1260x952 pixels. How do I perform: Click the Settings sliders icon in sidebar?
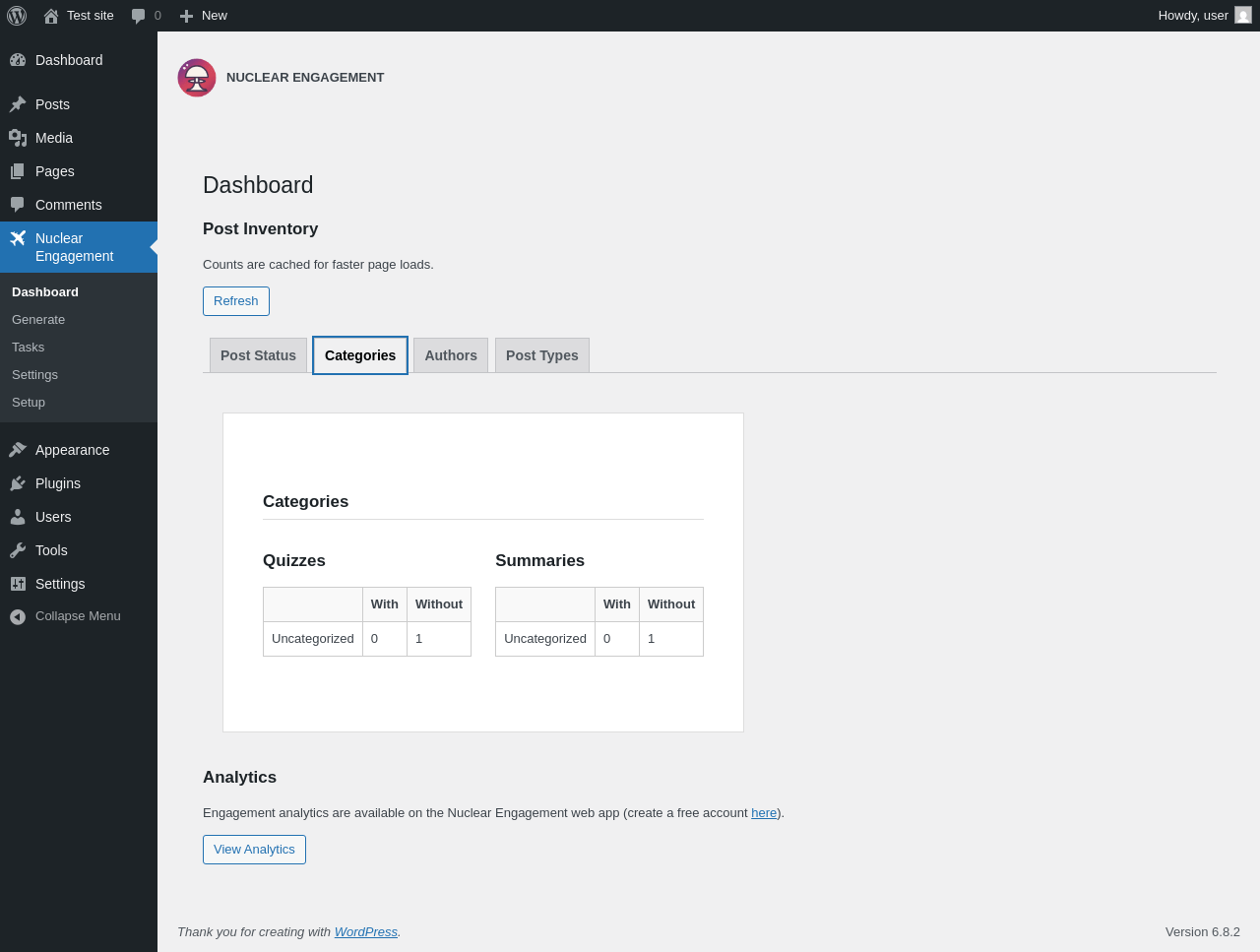pos(18,584)
